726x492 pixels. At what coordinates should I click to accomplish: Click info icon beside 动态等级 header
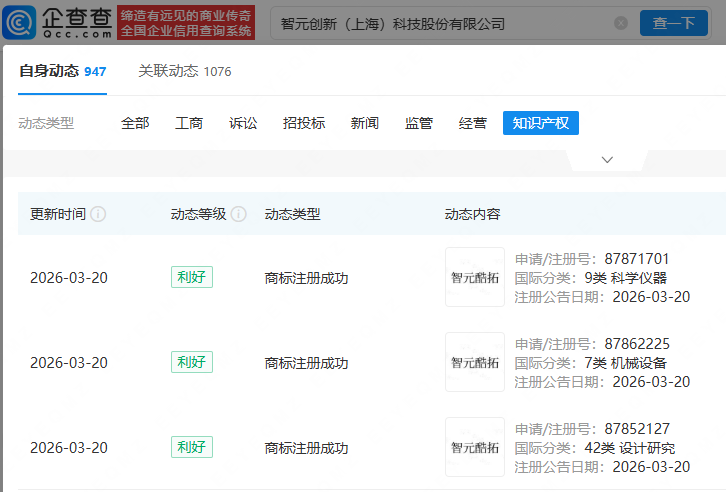point(239,214)
